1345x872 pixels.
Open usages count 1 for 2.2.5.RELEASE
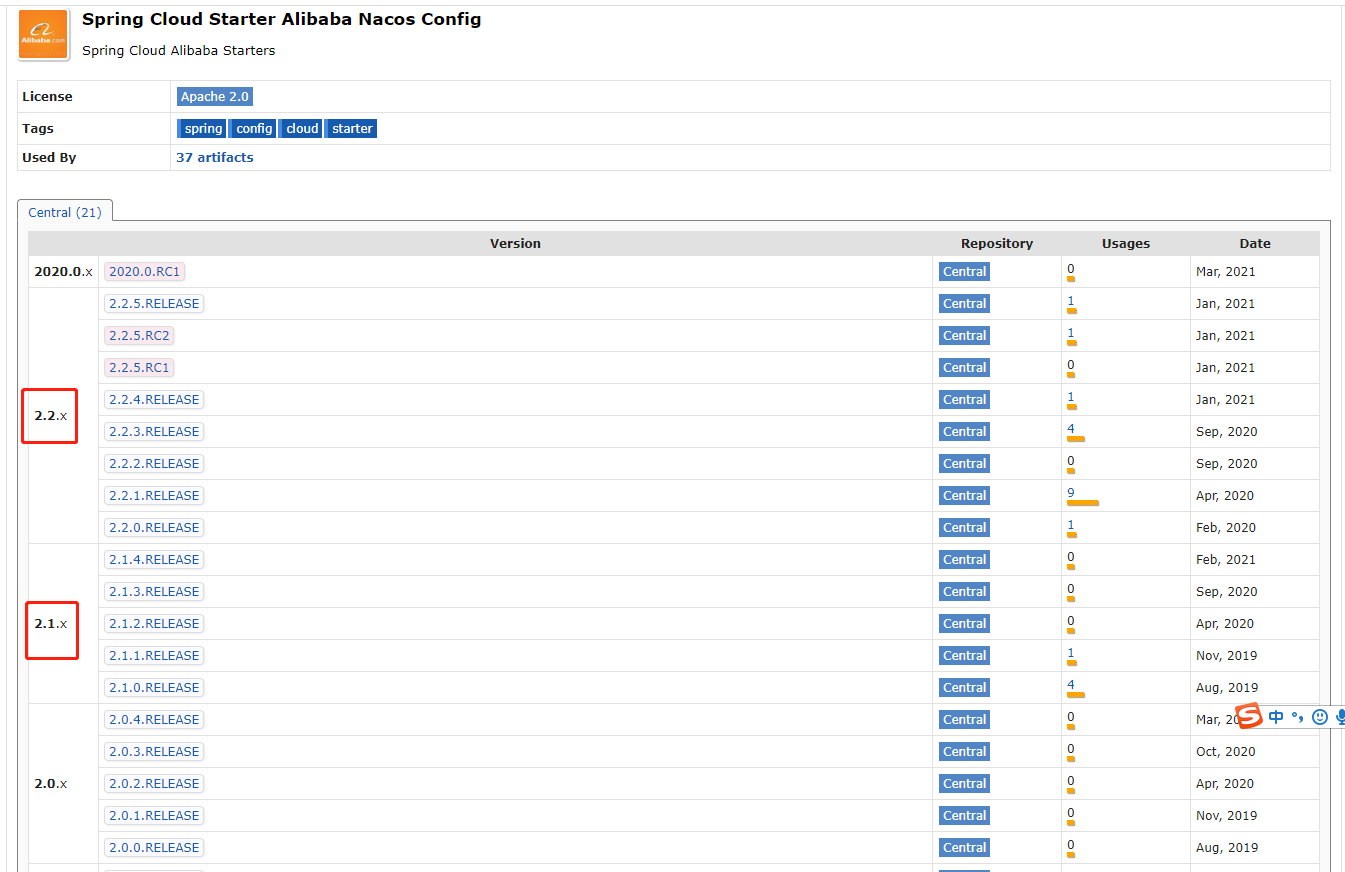pos(1071,301)
